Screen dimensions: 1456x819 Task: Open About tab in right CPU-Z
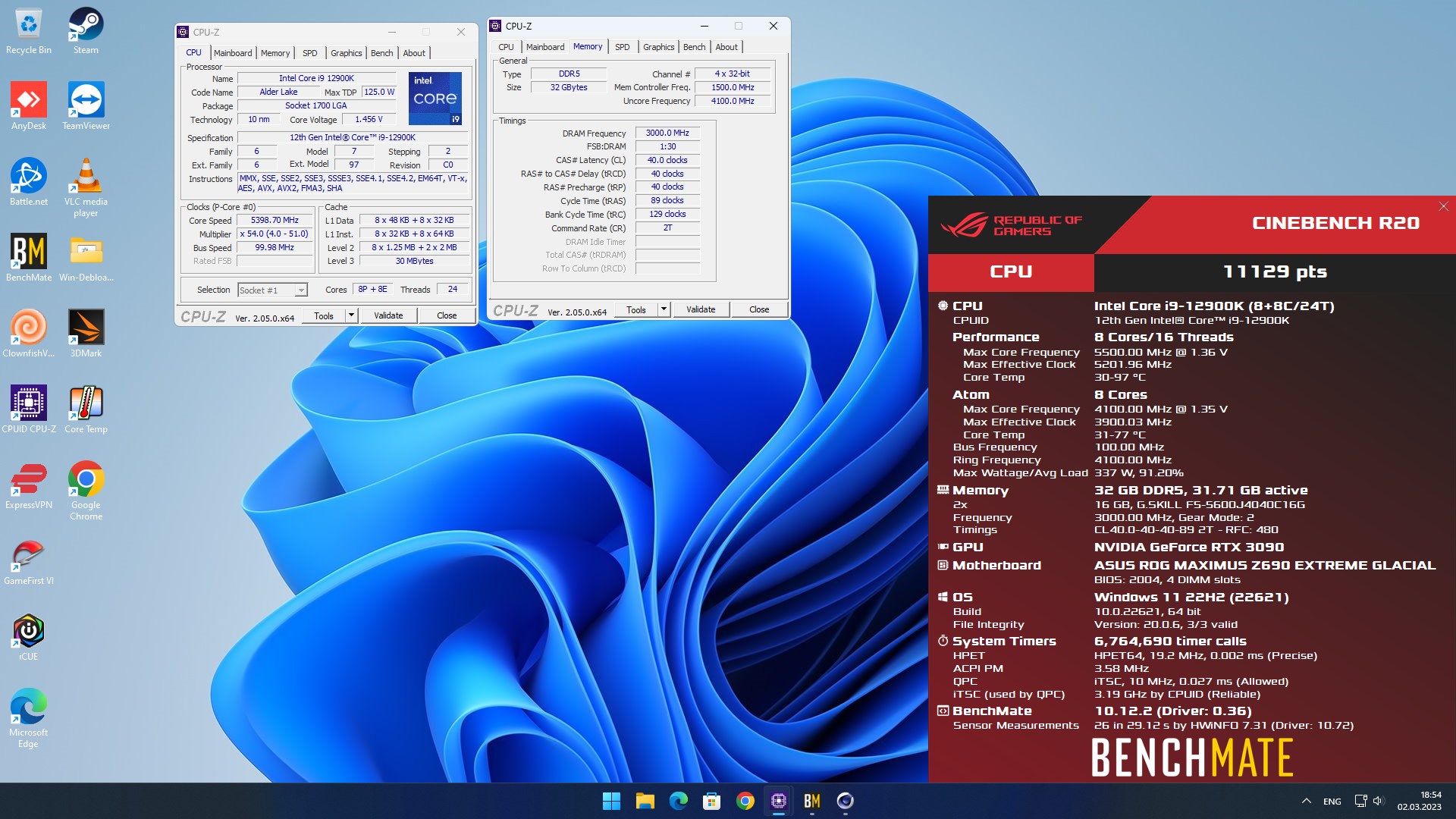pyautogui.click(x=726, y=47)
